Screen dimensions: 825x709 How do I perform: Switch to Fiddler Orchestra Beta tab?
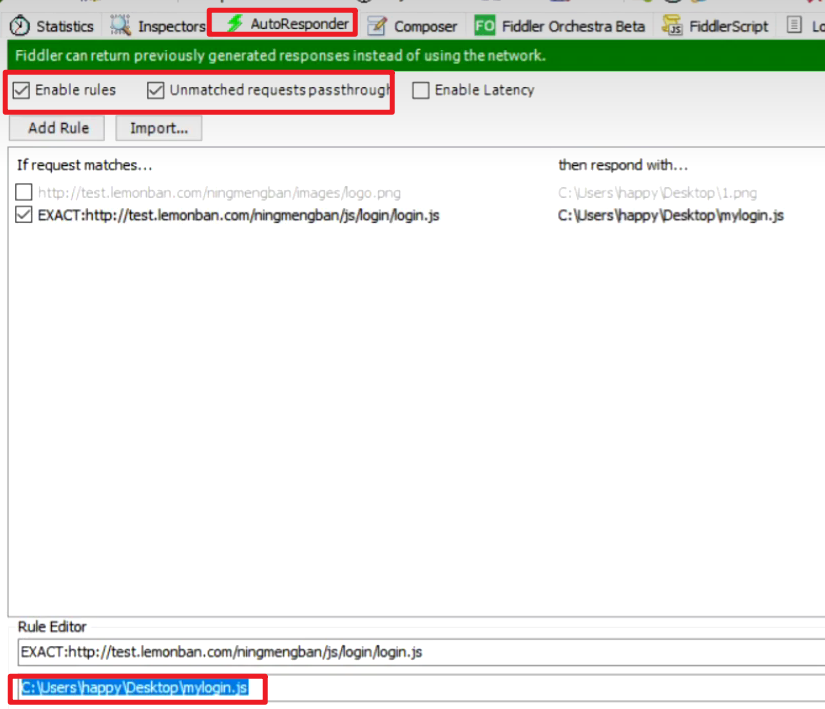pos(559,26)
